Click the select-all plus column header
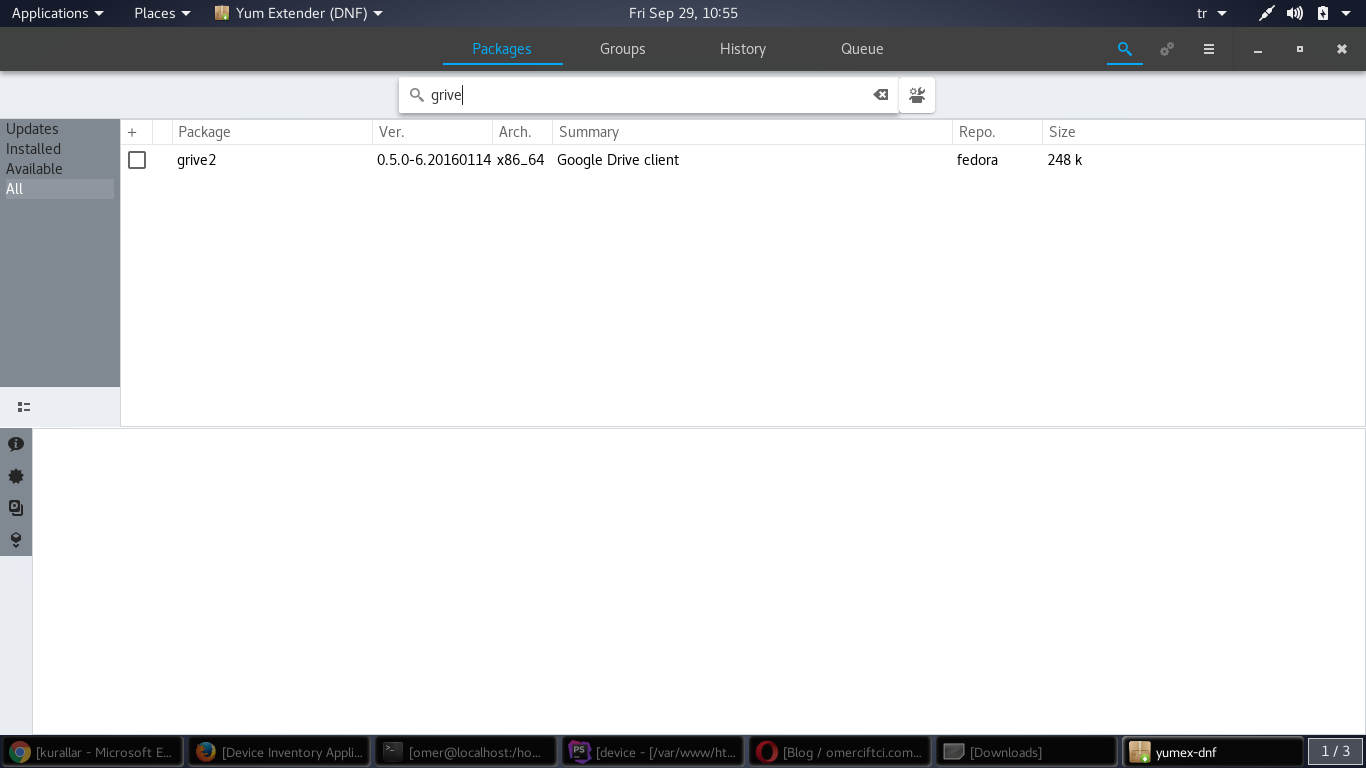Viewport: 1366px width, 768px height. (132, 132)
